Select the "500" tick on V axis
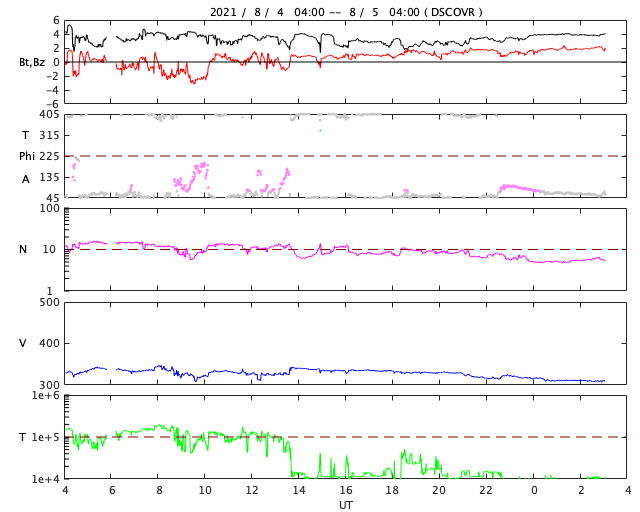Screen dimensions: 640x512 pos(49,303)
